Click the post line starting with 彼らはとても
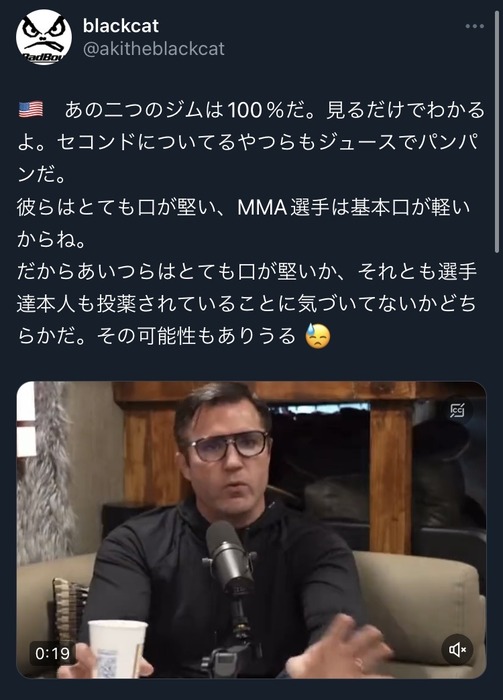This screenshot has height=700, width=503. 243,208
